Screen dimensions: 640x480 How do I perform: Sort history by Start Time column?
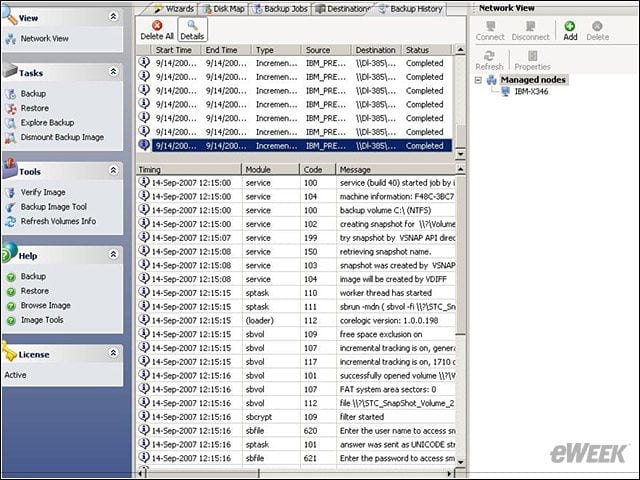point(176,50)
